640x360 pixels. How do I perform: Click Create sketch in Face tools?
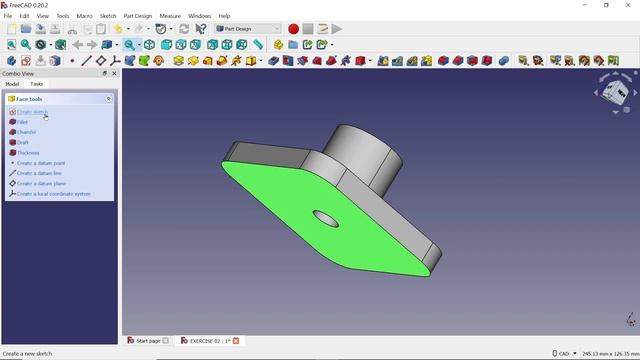coord(32,112)
